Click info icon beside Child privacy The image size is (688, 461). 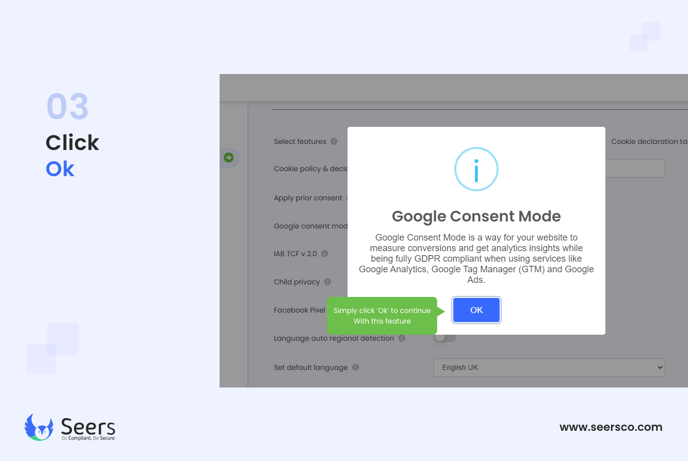point(327,282)
